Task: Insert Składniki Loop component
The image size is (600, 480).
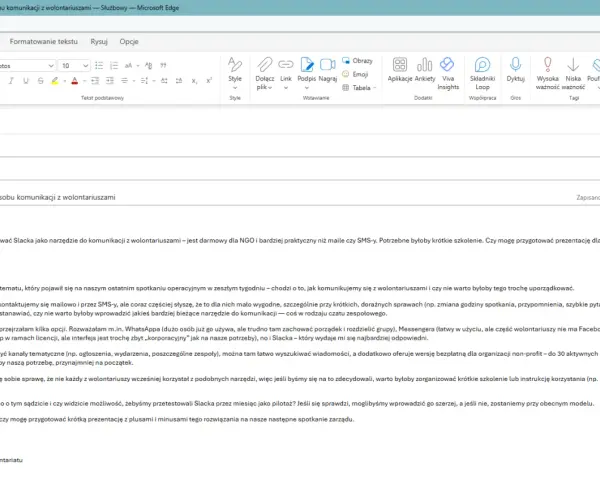Action: (x=482, y=73)
